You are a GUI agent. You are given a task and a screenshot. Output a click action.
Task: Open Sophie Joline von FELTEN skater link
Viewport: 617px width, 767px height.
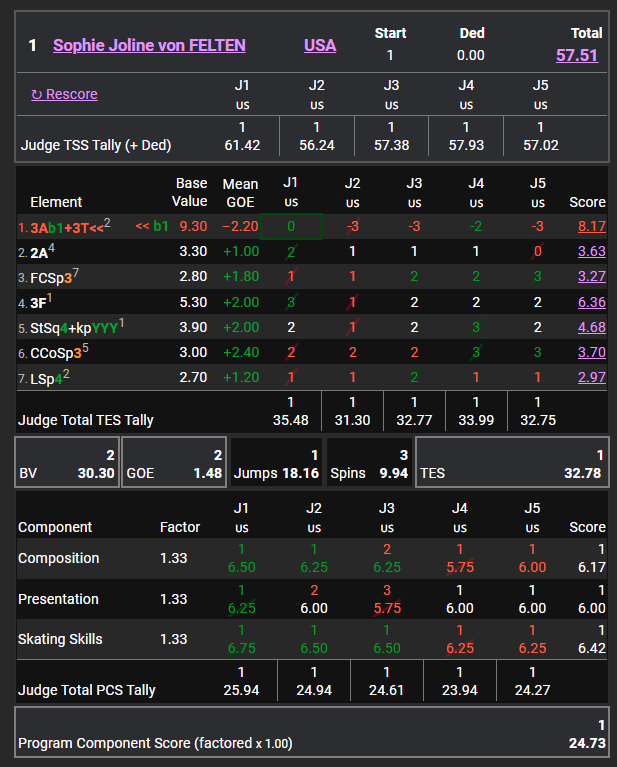(149, 45)
